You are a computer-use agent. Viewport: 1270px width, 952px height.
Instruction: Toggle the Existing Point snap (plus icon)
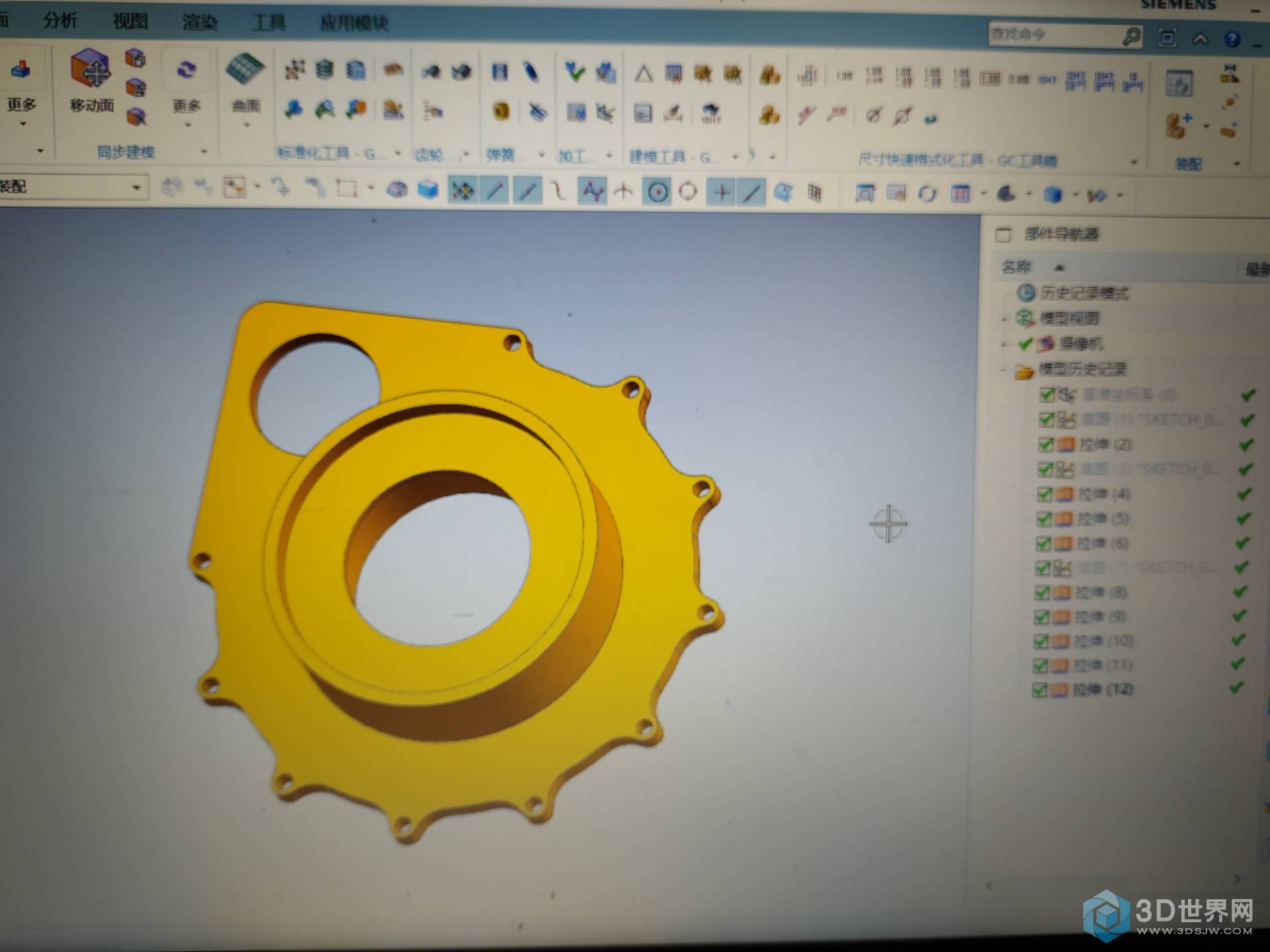[x=721, y=193]
